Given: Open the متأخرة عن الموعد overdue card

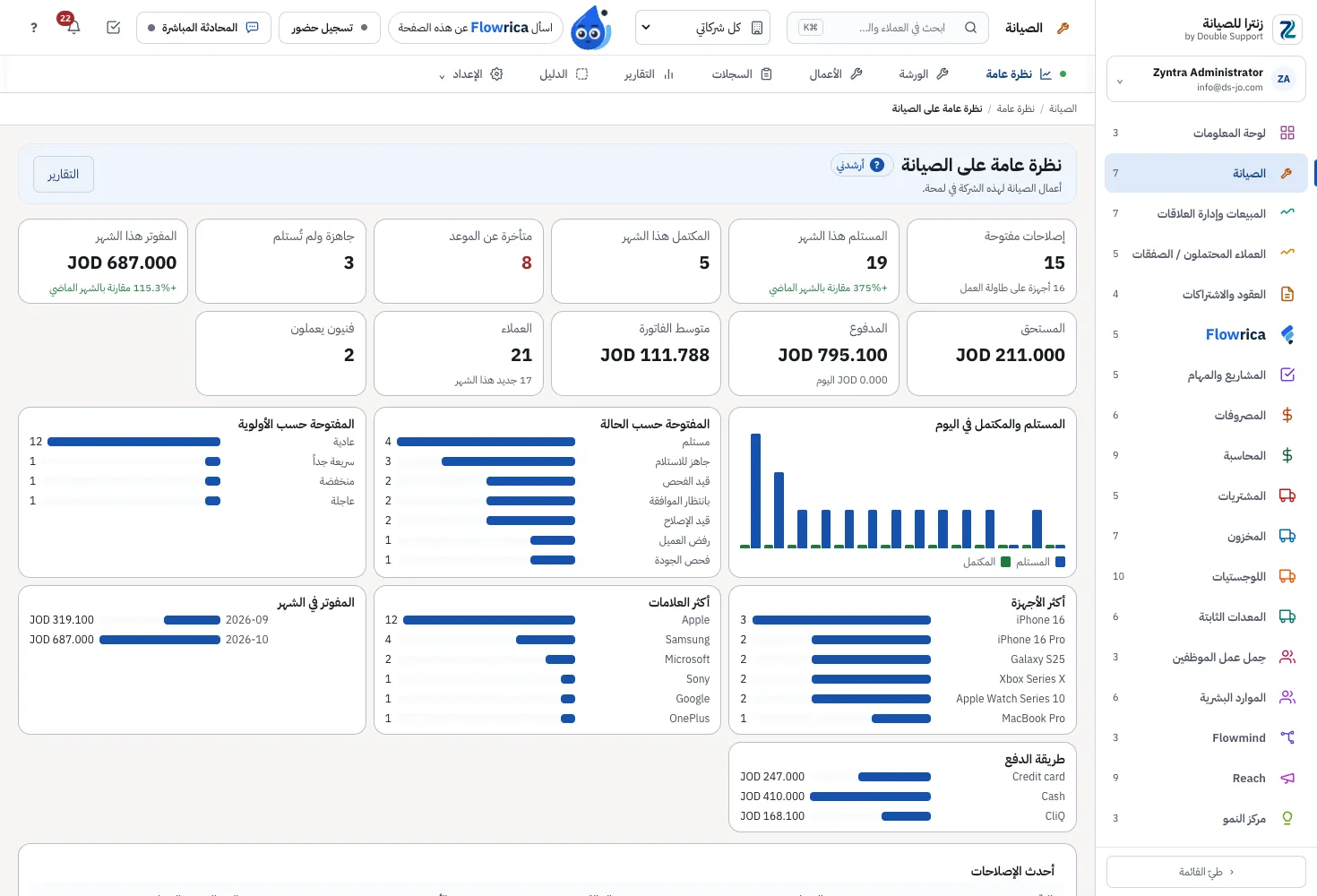Looking at the screenshot, I should 459,262.
